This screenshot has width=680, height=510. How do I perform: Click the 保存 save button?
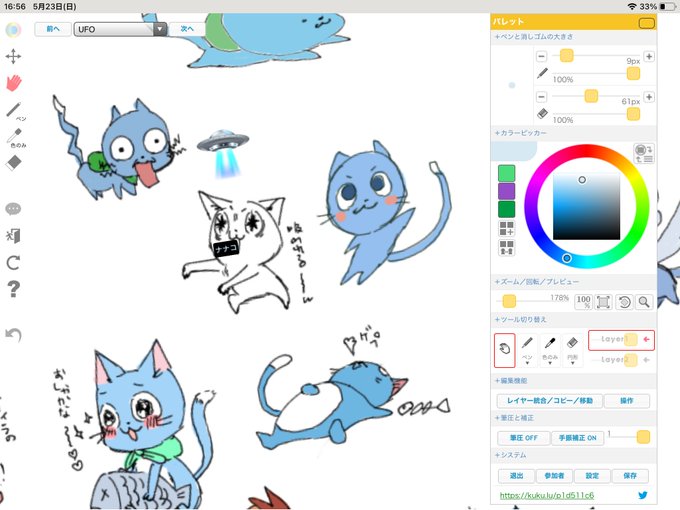630,476
